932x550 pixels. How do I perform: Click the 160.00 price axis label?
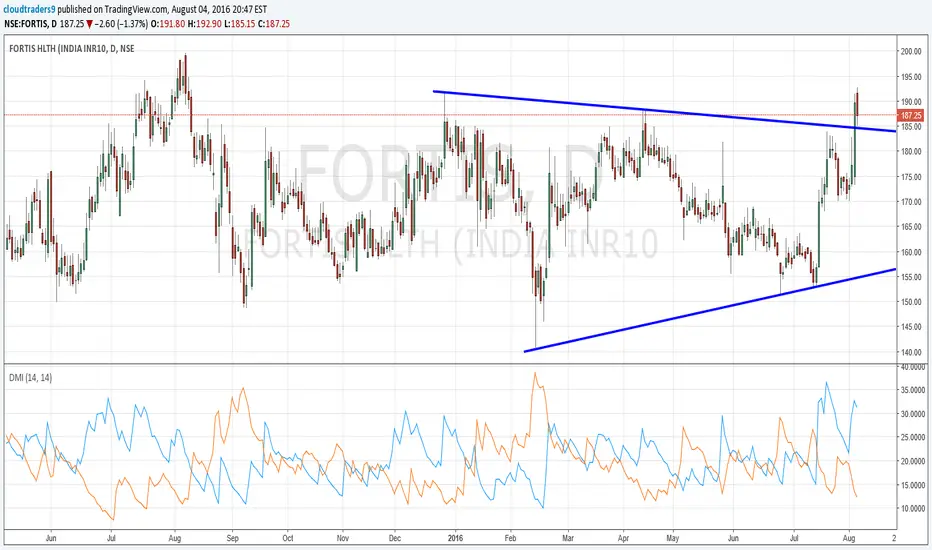[x=911, y=252]
